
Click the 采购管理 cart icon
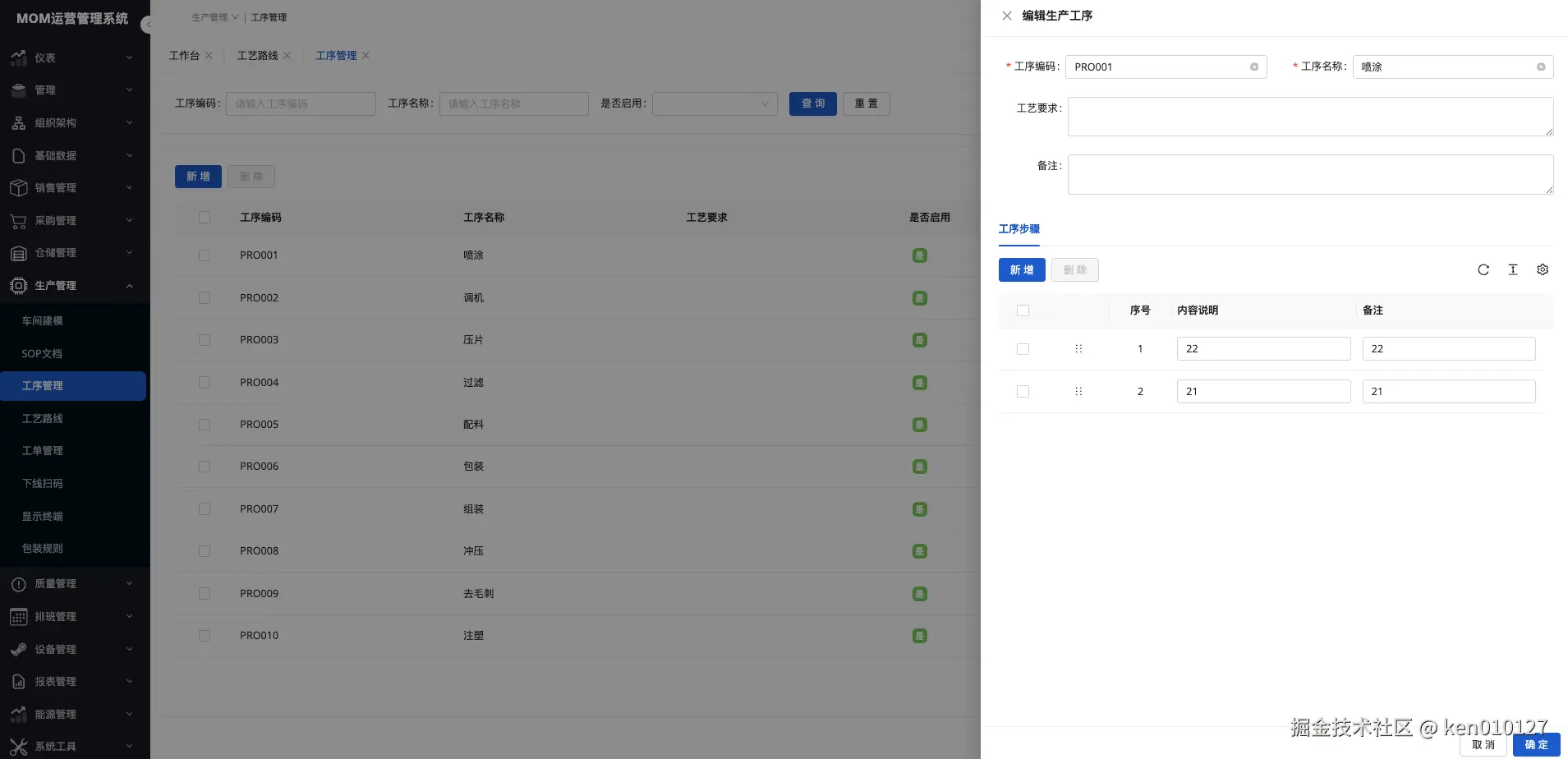coord(18,221)
